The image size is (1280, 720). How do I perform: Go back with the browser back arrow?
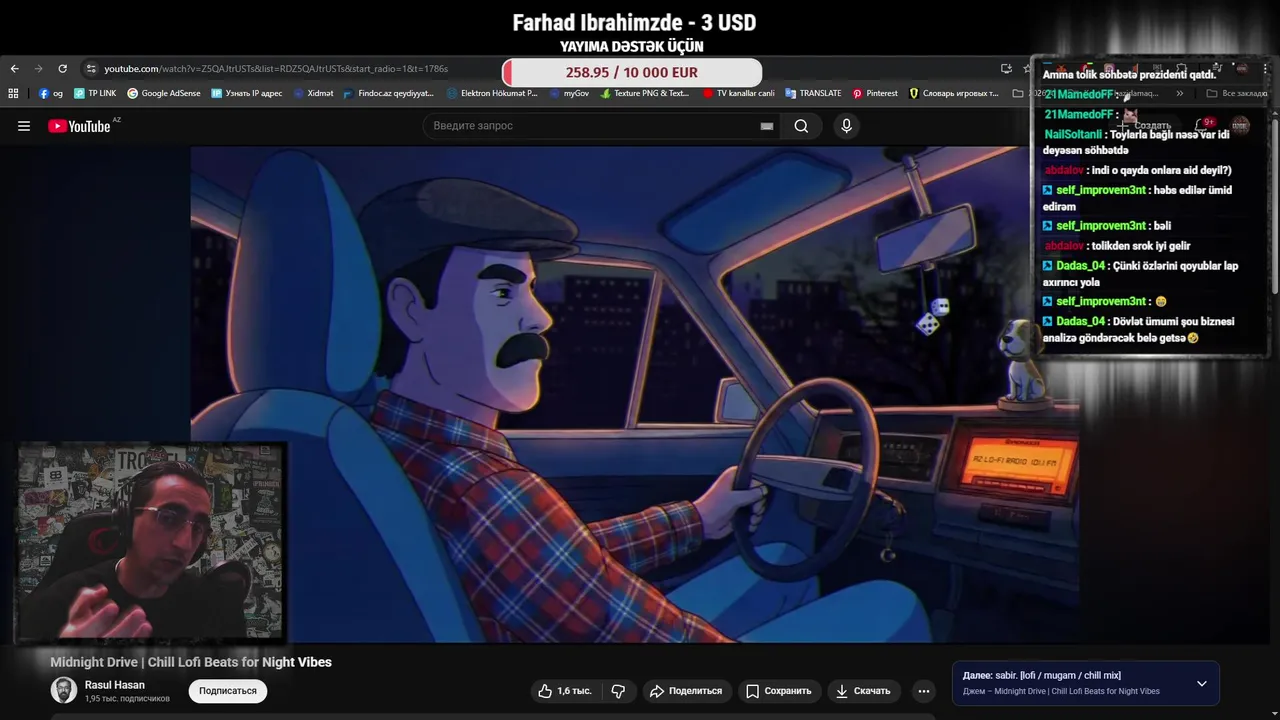pyautogui.click(x=14, y=68)
